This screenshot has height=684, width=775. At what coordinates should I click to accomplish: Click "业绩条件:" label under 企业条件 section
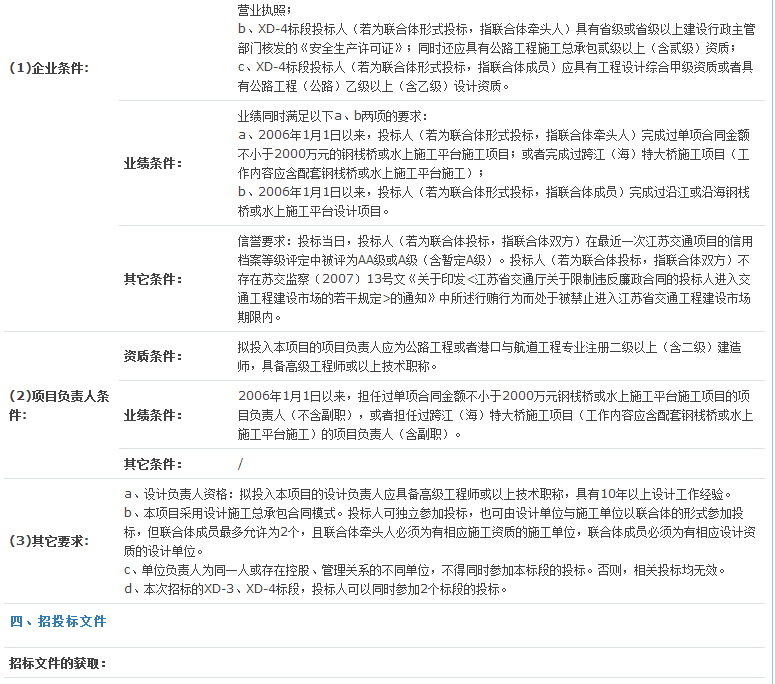coord(152,163)
